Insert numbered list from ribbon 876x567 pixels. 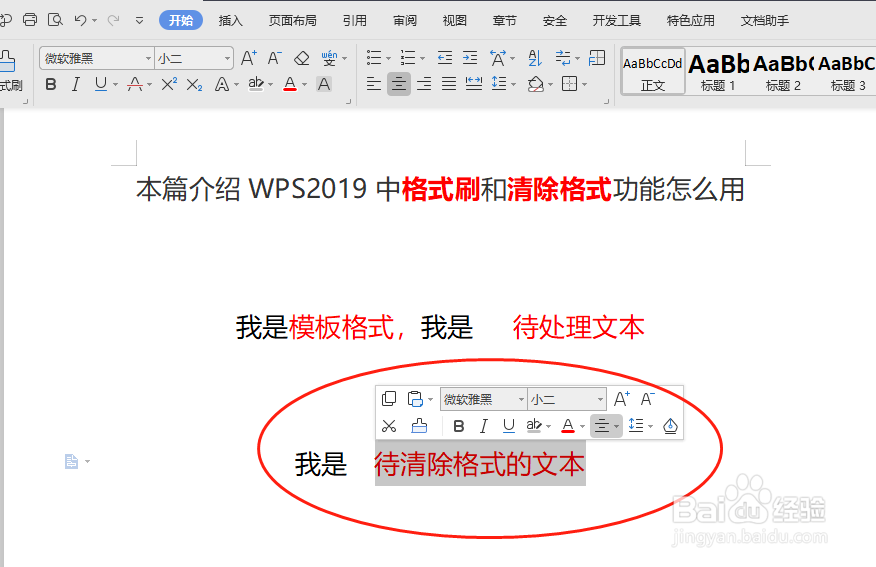[408, 58]
